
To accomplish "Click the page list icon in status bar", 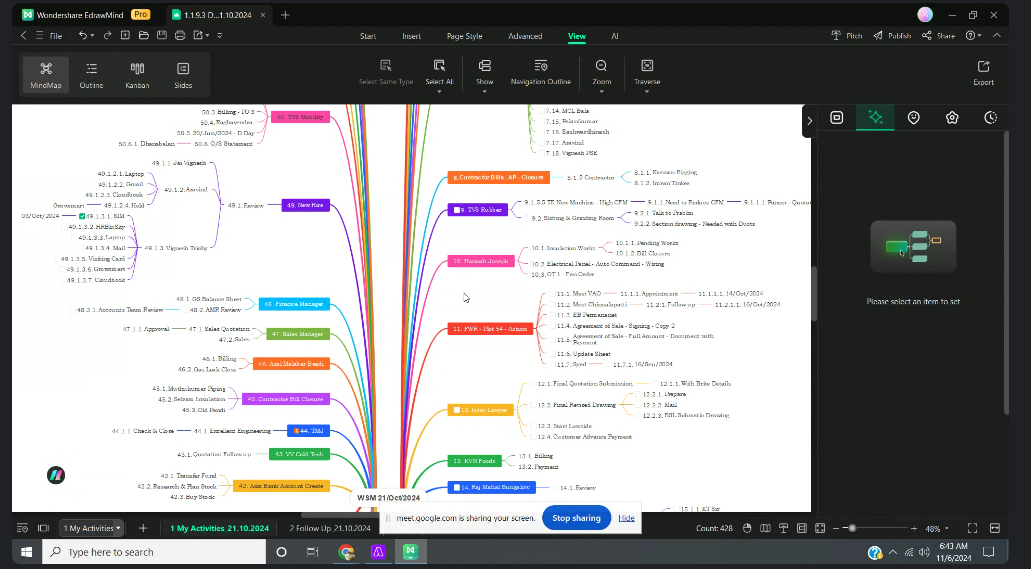I will click(x=22, y=528).
